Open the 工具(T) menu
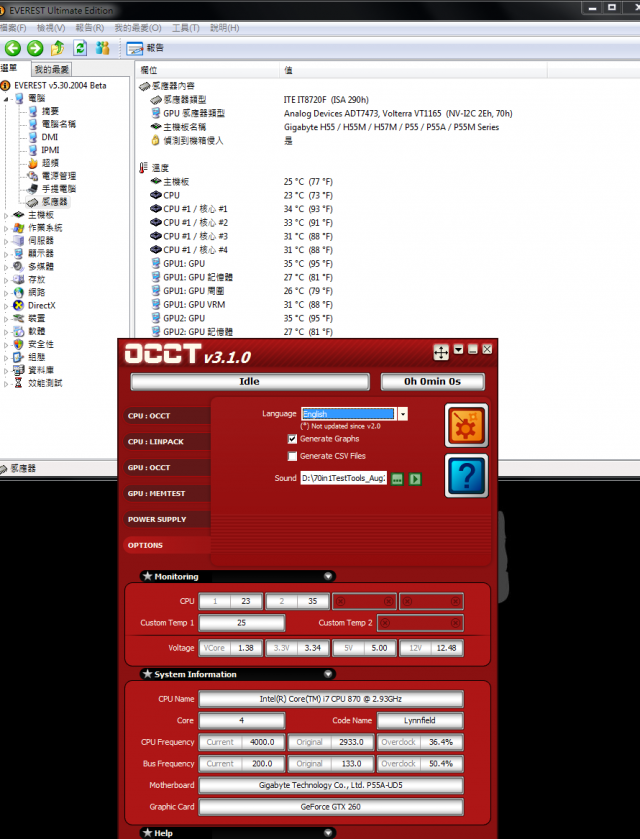This screenshot has height=840, width=640. (186, 28)
